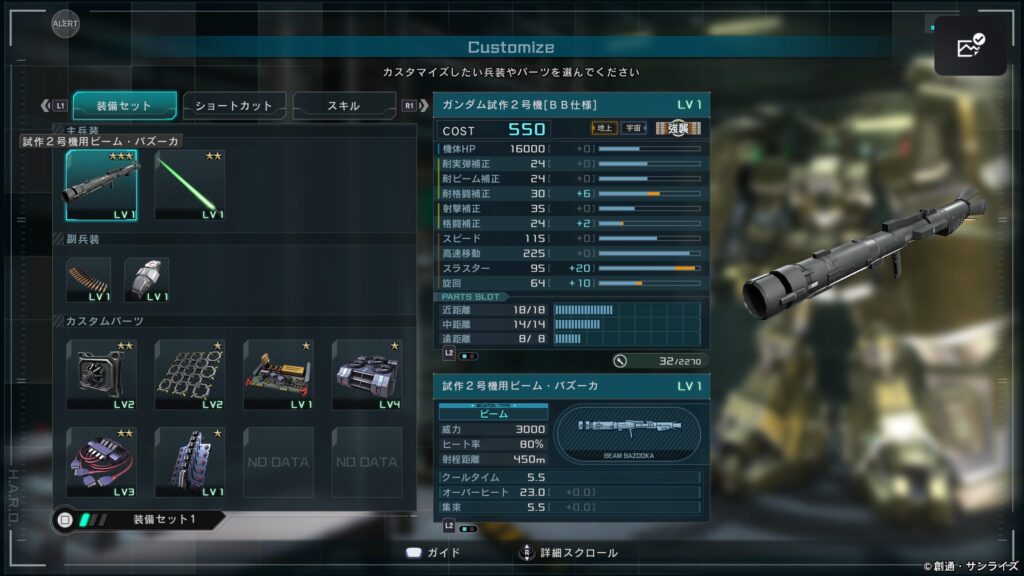Select the beam bazooka main weapon icon

pos(101,185)
